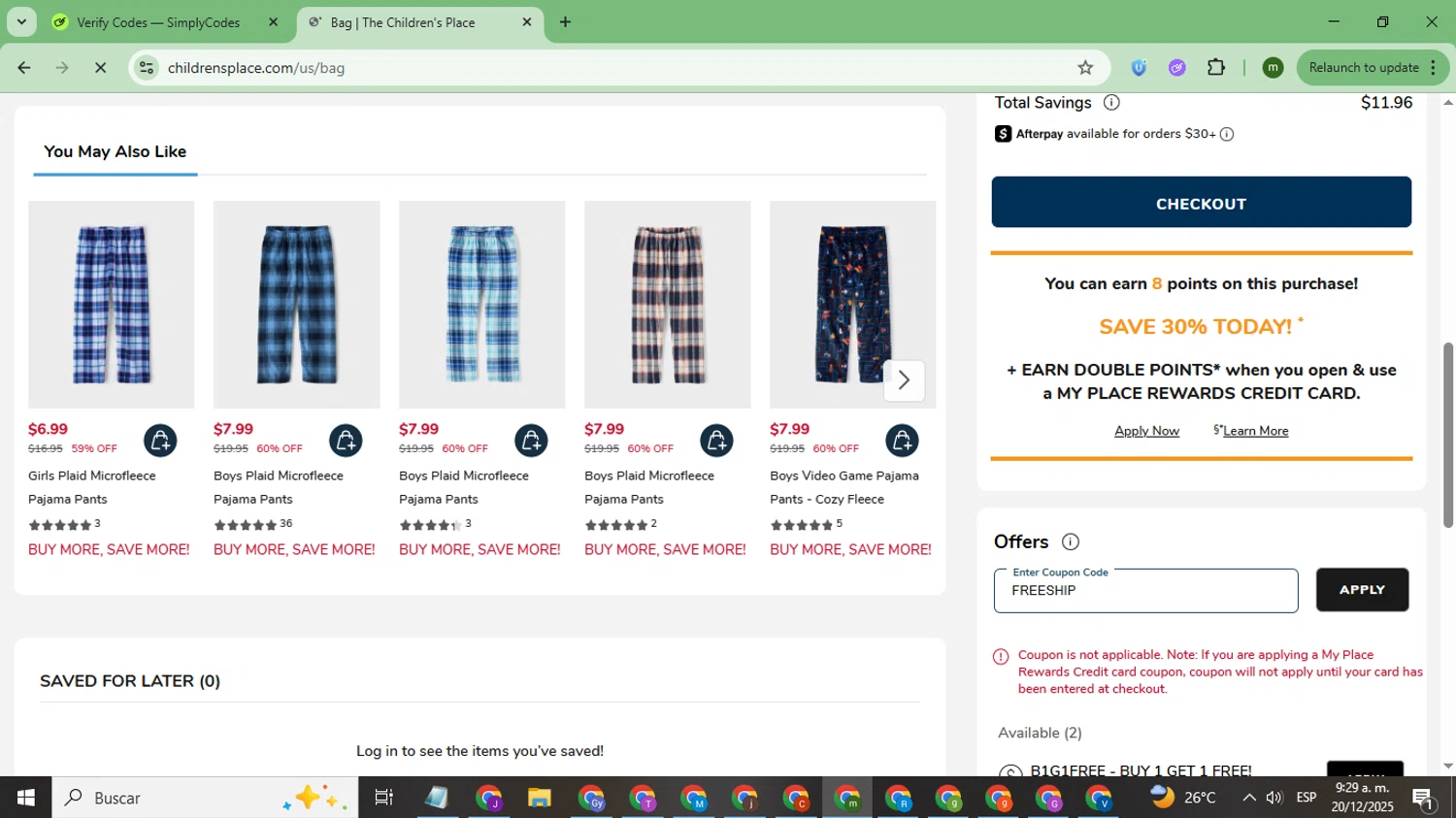Screen dimensions: 1456x818
Task: Click B1G1FREE offer text
Action: pos(1141,770)
